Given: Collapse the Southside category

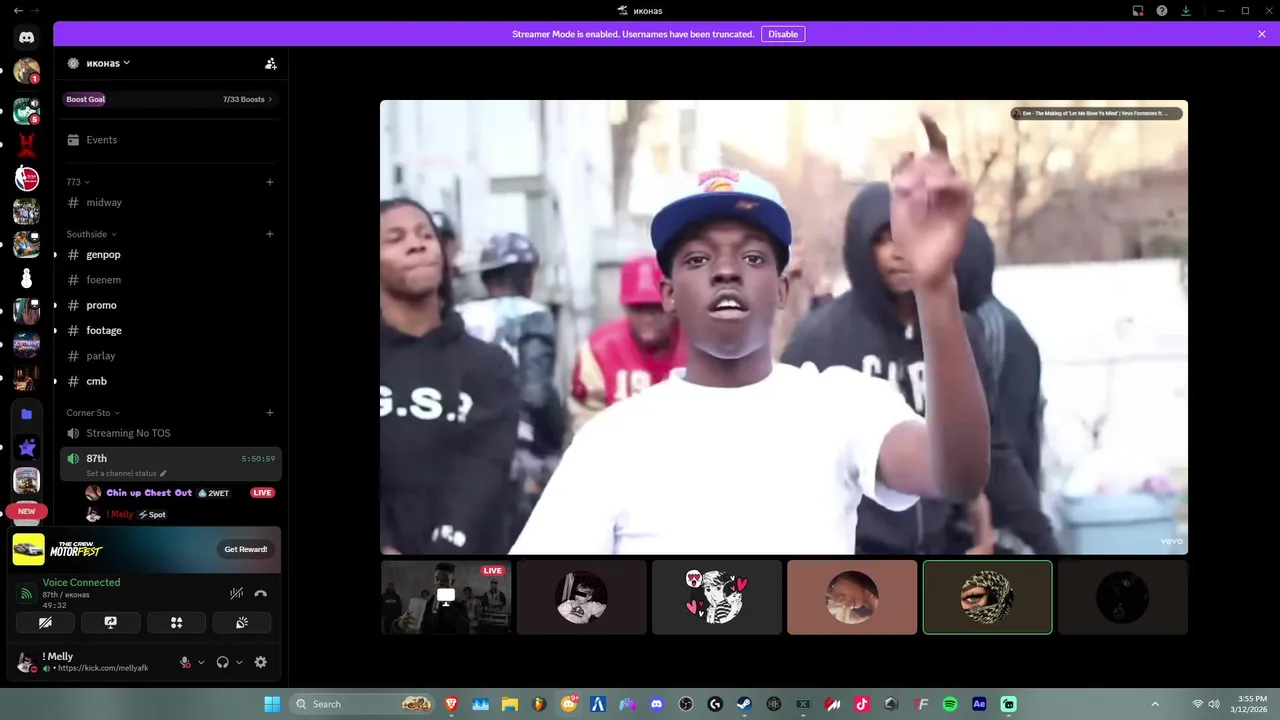Looking at the screenshot, I should [x=91, y=234].
